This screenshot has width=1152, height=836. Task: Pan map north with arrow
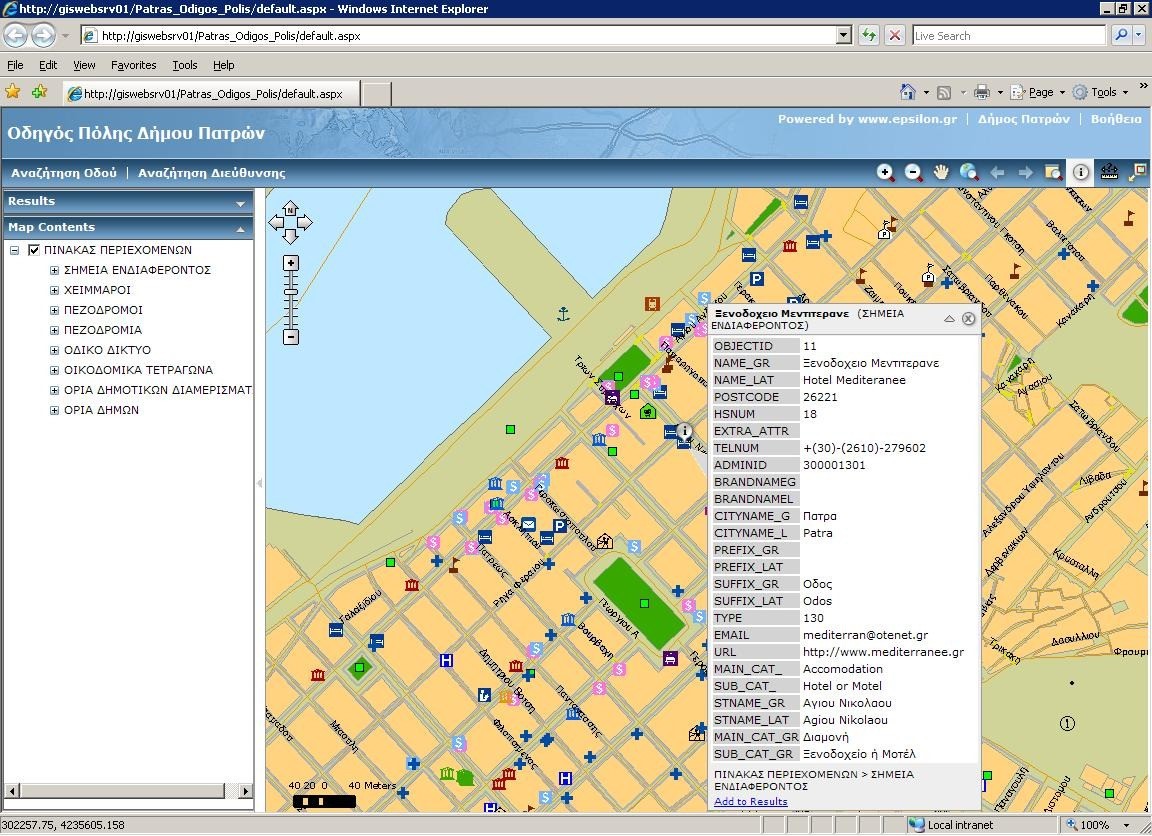click(x=290, y=209)
